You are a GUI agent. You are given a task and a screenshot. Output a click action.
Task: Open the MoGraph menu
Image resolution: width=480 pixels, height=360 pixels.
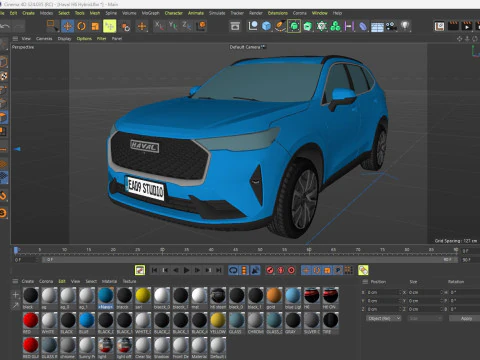tap(150, 13)
